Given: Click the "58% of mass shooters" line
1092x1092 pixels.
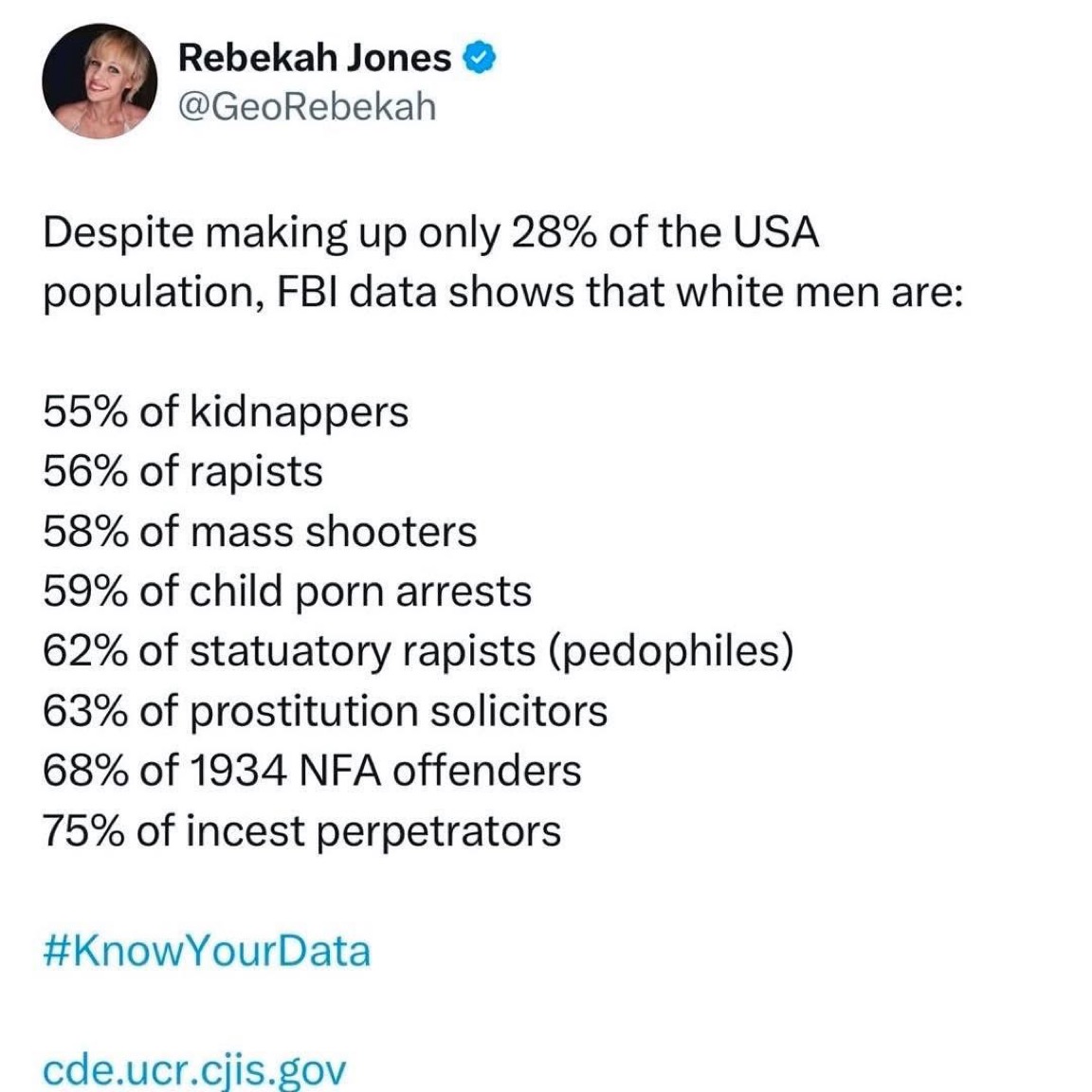Looking at the screenshot, I should (260, 531).
